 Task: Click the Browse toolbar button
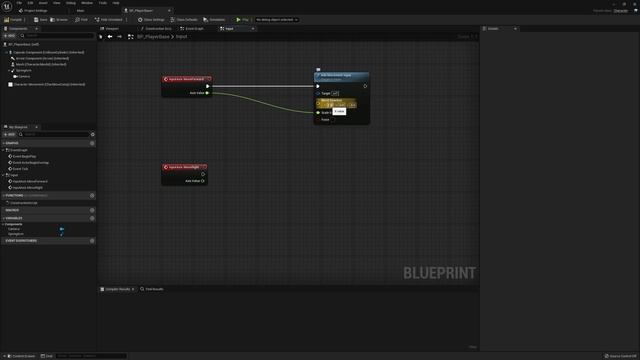coord(59,20)
